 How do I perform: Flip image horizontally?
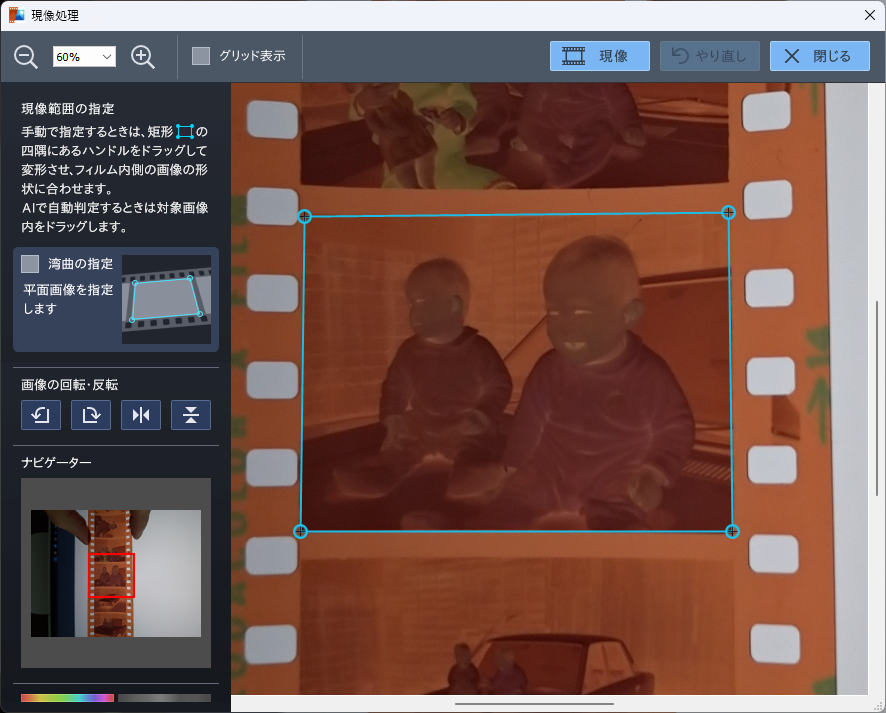[141, 414]
